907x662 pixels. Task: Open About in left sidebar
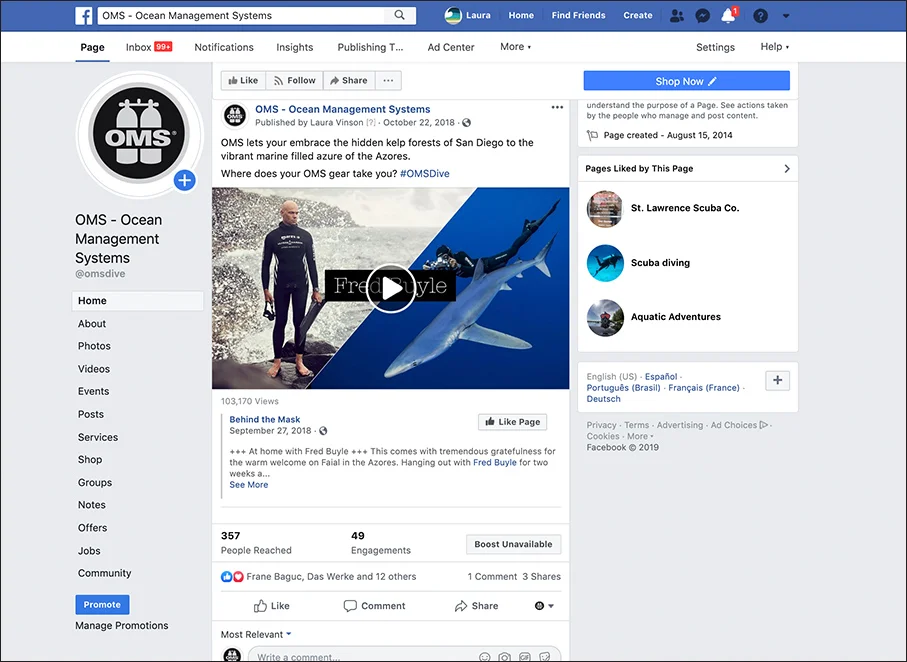(92, 323)
